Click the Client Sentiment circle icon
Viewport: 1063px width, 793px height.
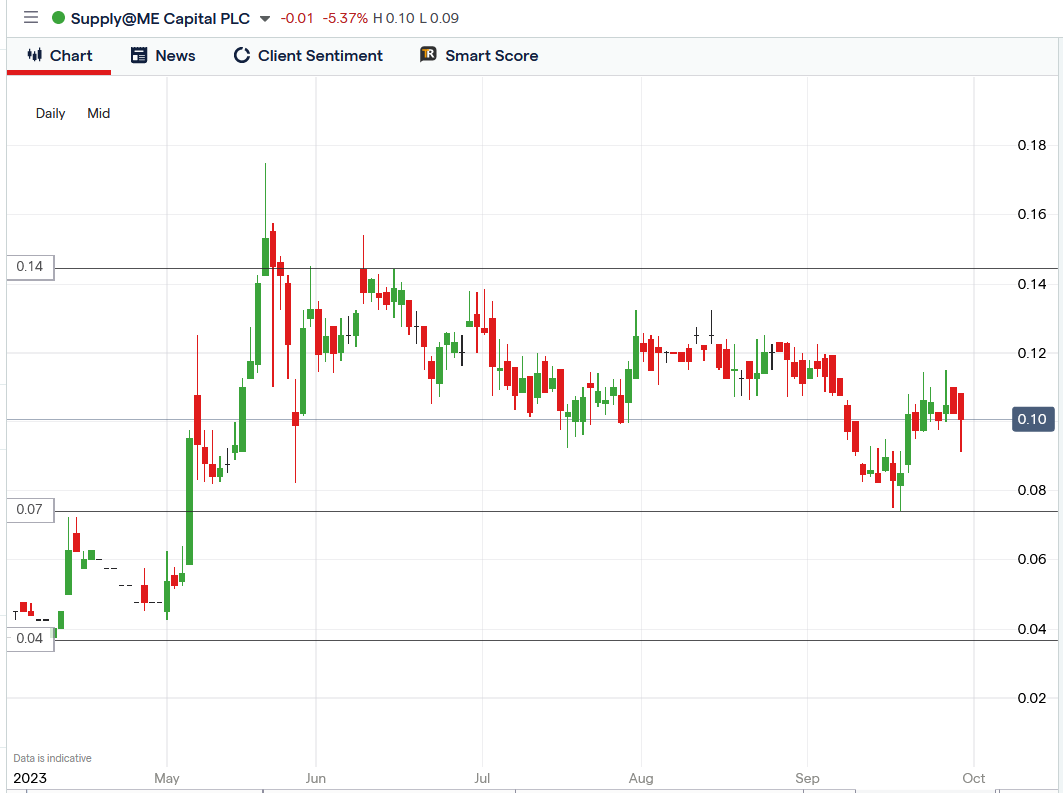[x=241, y=56]
